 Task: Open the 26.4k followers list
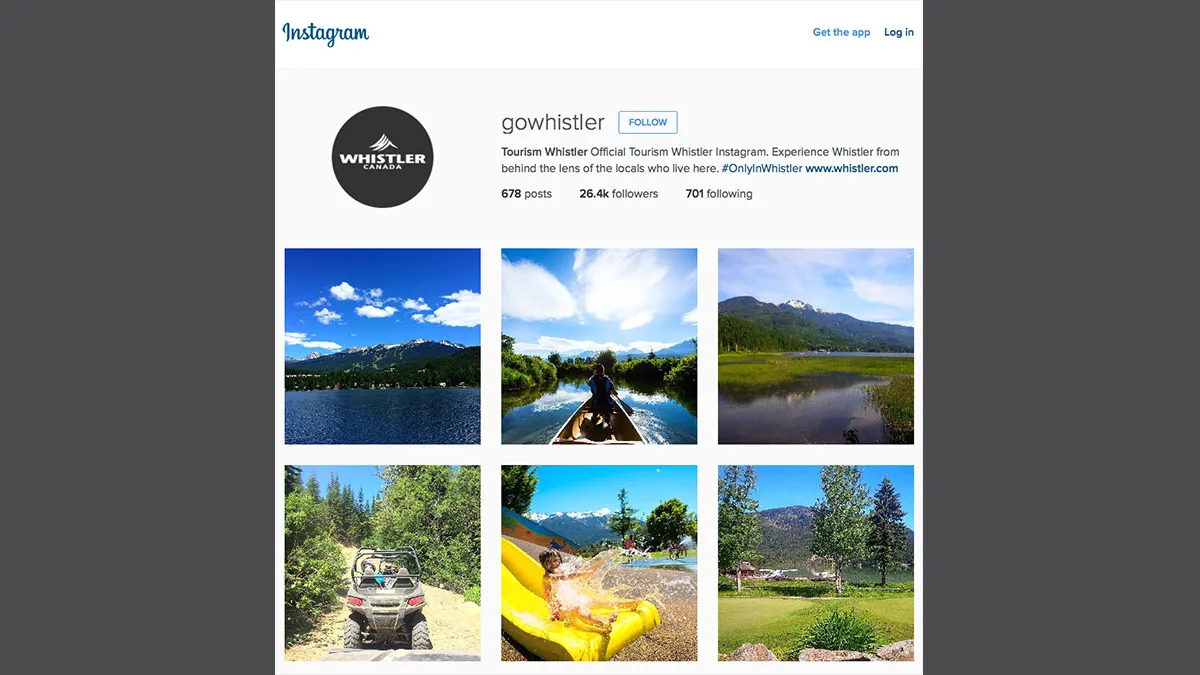(x=619, y=194)
